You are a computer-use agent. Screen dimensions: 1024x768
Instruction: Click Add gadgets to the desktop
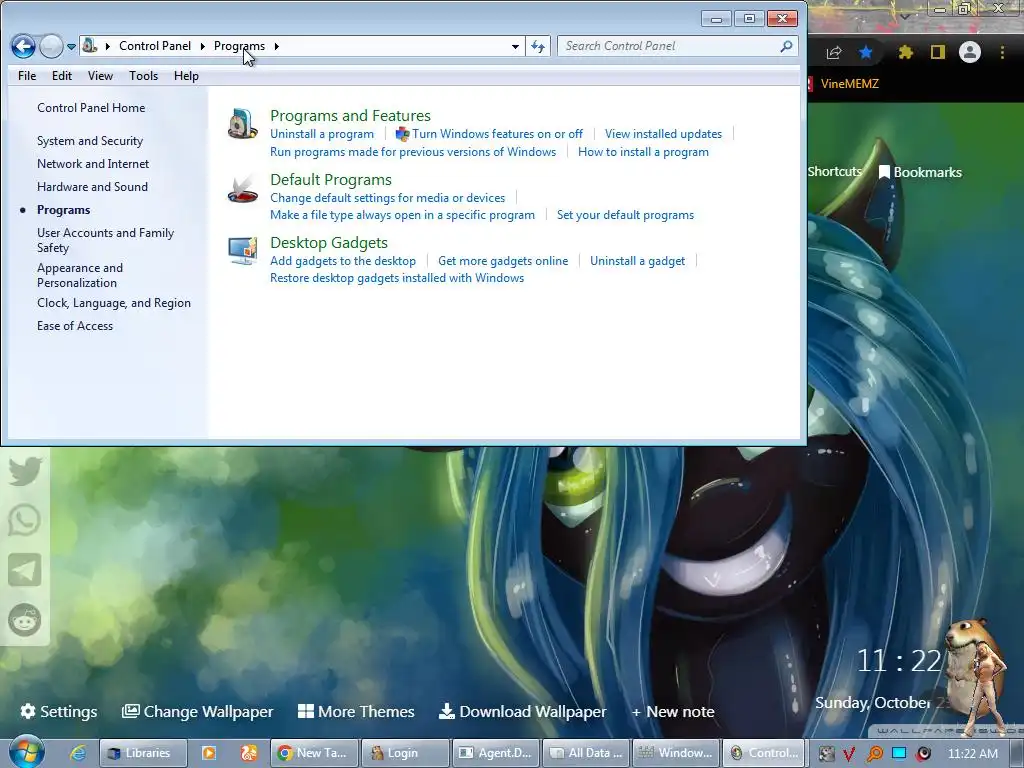point(343,261)
